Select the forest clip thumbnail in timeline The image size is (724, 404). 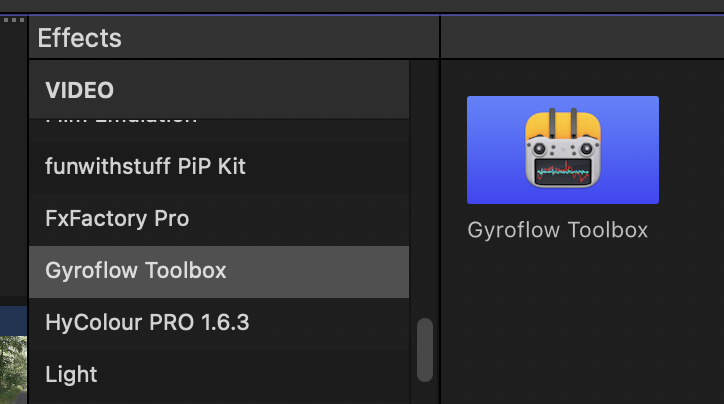pyautogui.click(x=13, y=369)
